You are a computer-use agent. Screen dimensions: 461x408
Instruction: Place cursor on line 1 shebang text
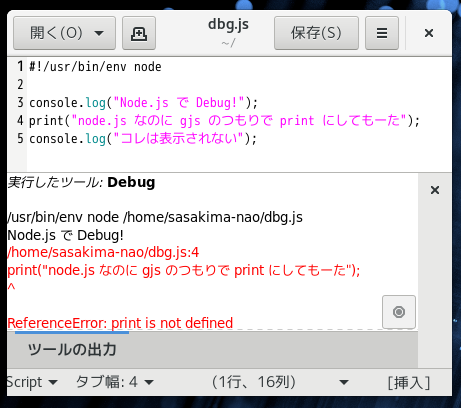click(x=95, y=67)
